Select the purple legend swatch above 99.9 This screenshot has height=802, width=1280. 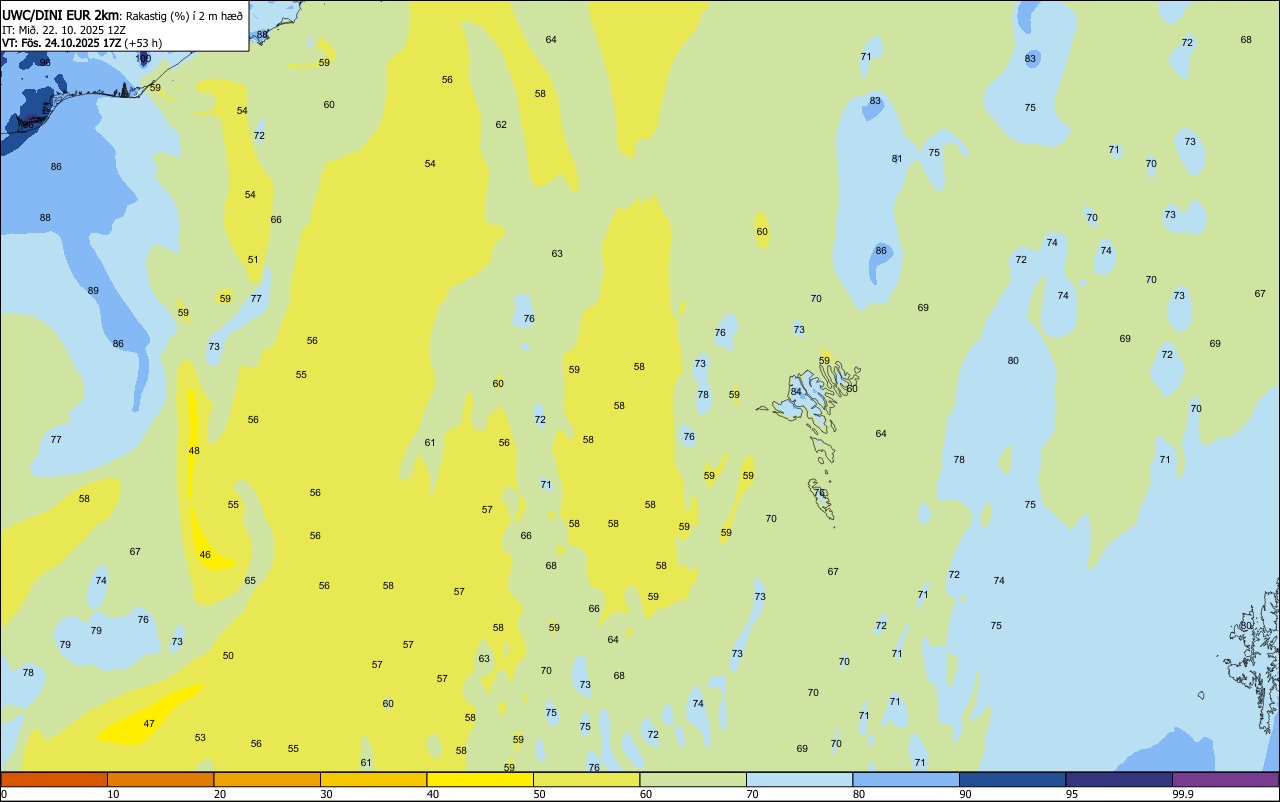1225,779
